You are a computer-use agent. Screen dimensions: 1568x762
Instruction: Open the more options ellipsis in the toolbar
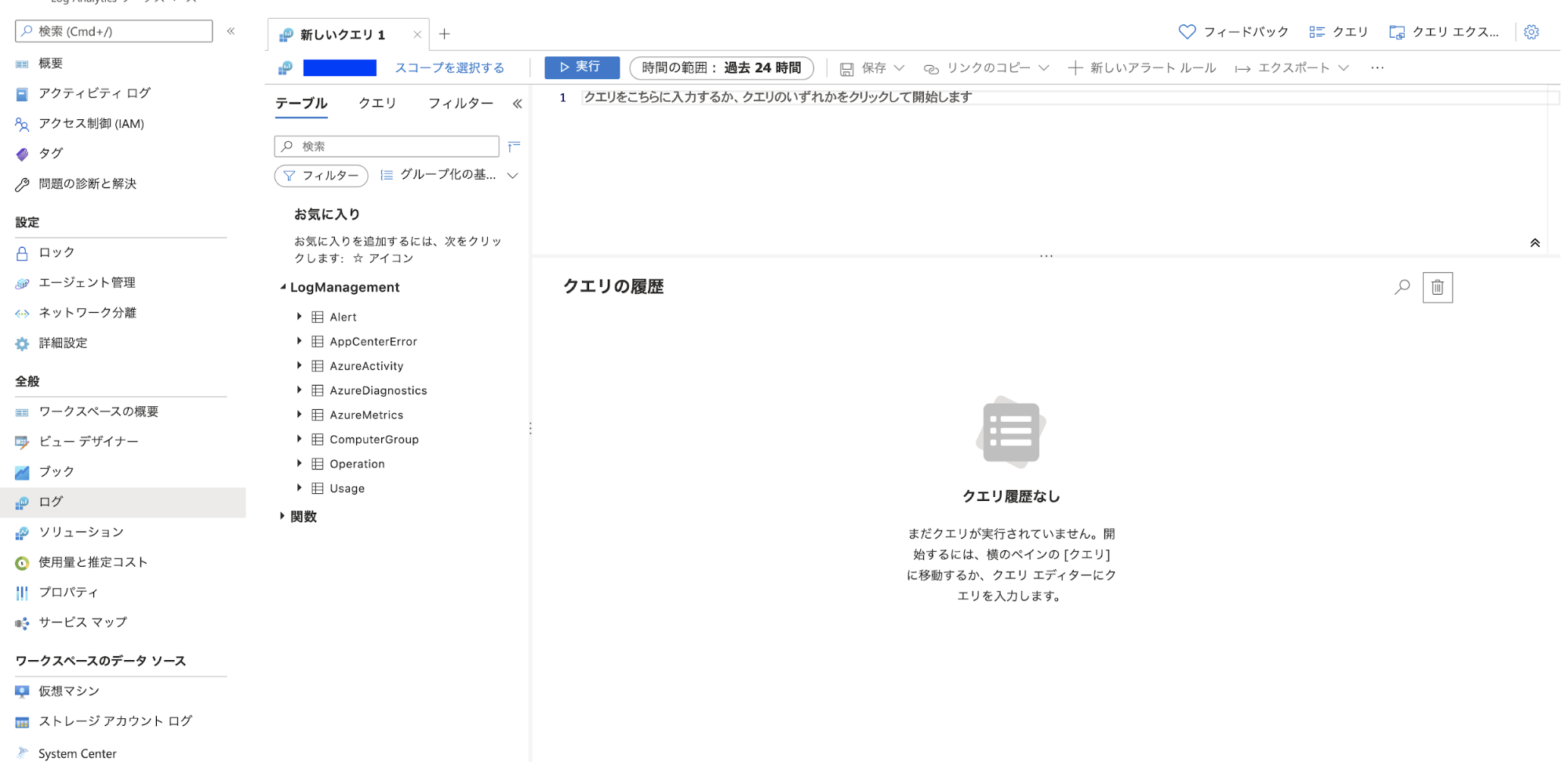(x=1377, y=68)
